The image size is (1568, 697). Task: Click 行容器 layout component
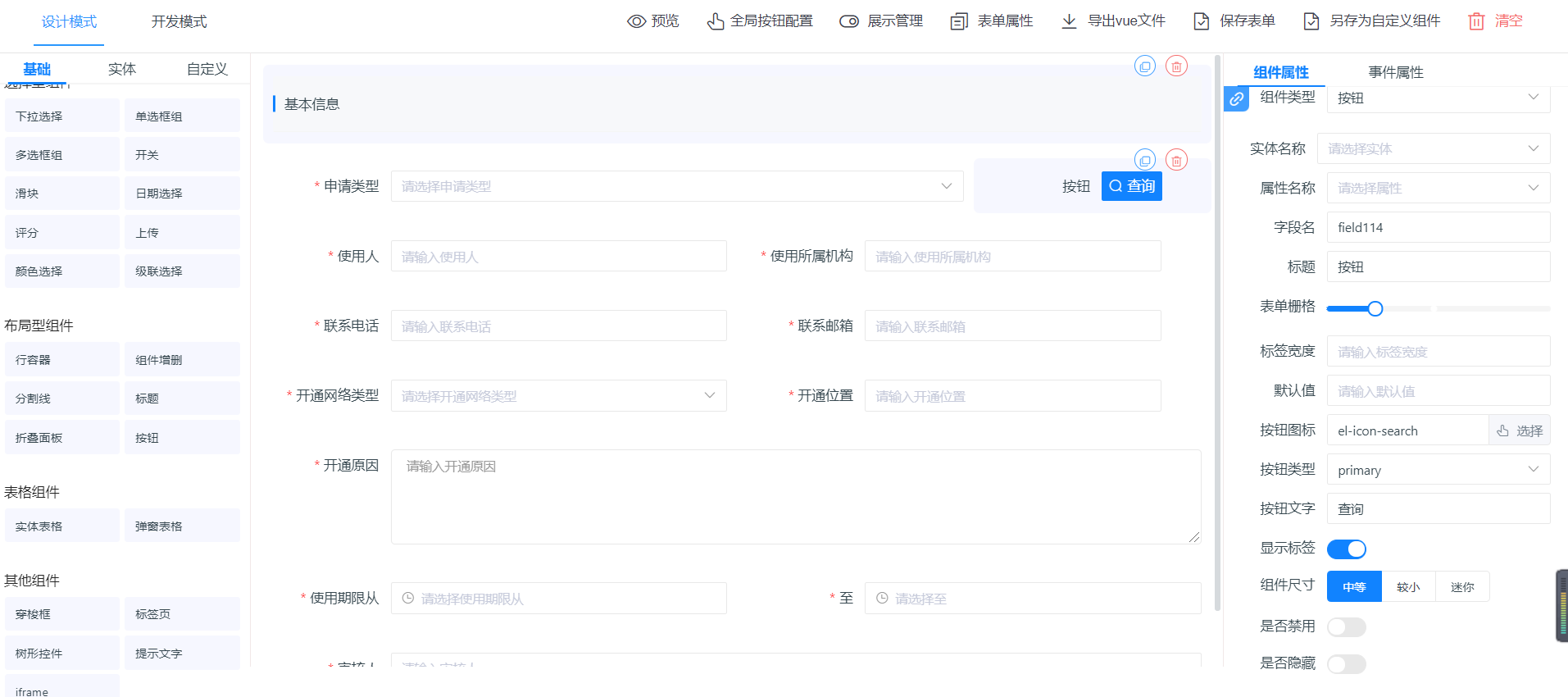pyautogui.click(x=62, y=360)
